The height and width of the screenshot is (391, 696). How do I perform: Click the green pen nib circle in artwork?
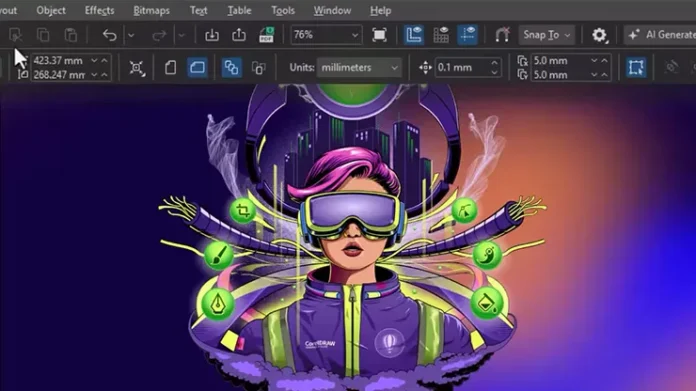pyautogui.click(x=218, y=304)
